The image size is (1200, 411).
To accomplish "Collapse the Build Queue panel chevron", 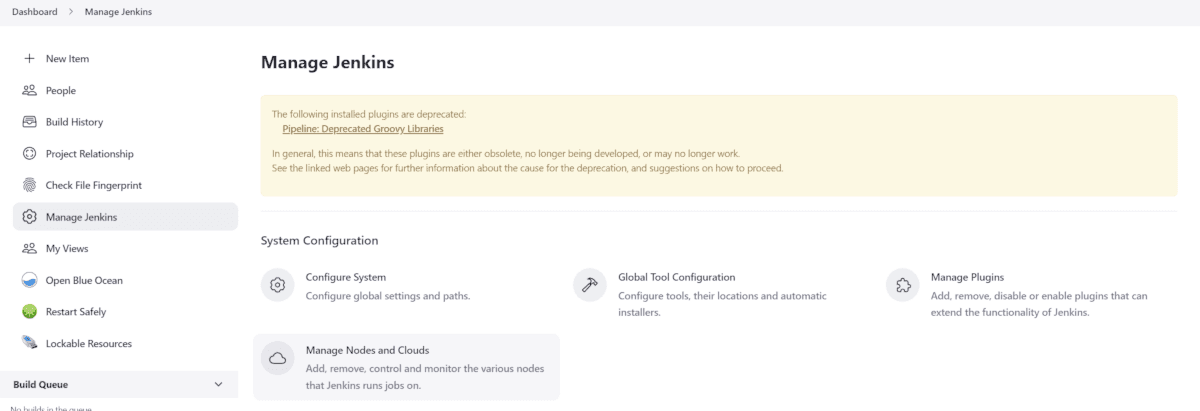I will [x=219, y=384].
